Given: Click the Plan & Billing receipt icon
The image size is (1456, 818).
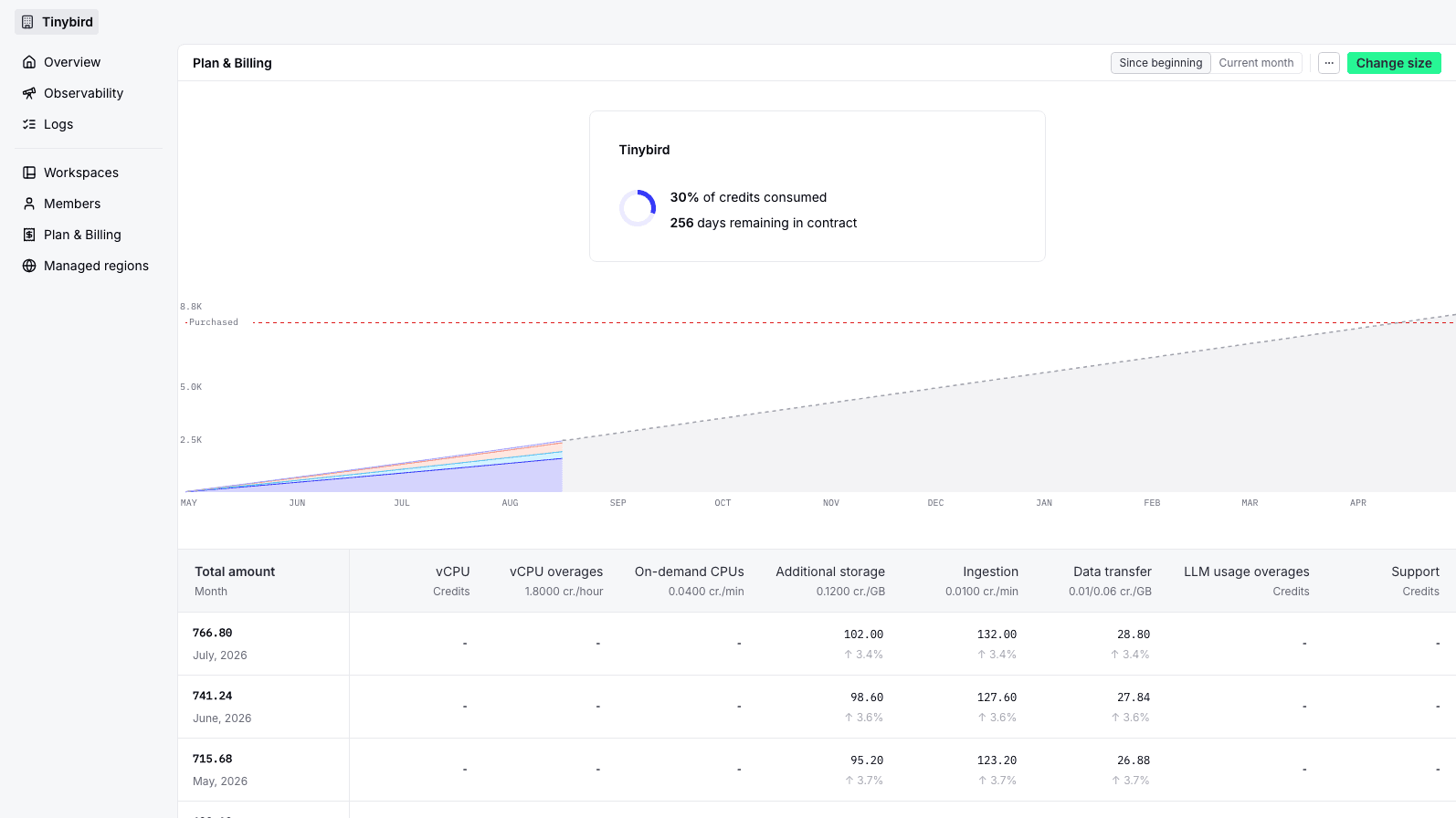Looking at the screenshot, I should coord(29,235).
